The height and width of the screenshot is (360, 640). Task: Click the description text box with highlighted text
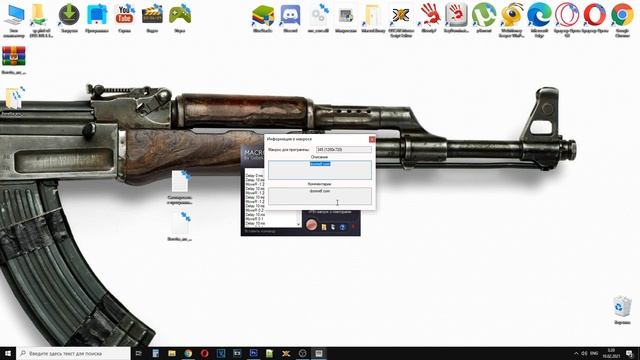pyautogui.click(x=320, y=170)
